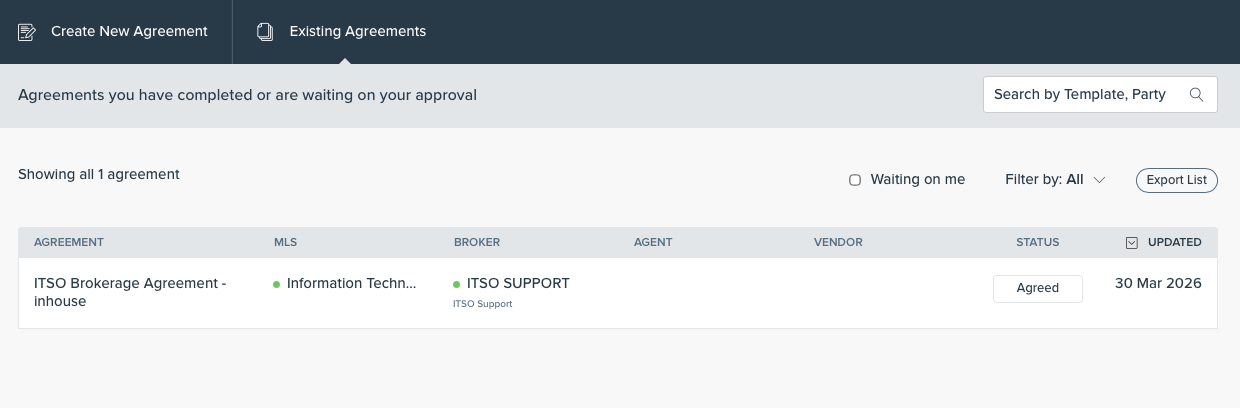Click the Status column header

pos(1037,242)
